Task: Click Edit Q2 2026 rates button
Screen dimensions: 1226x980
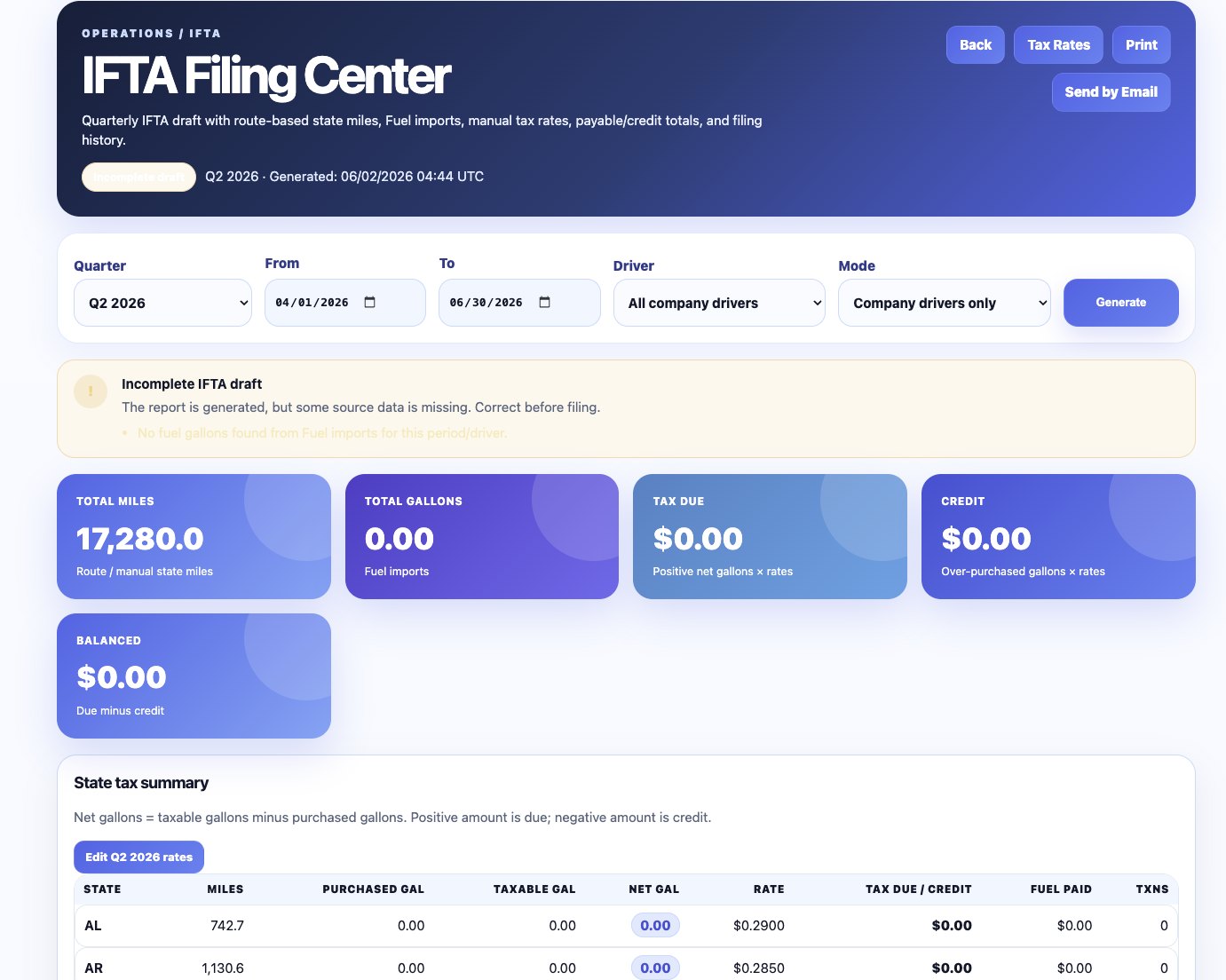Action: point(138,857)
